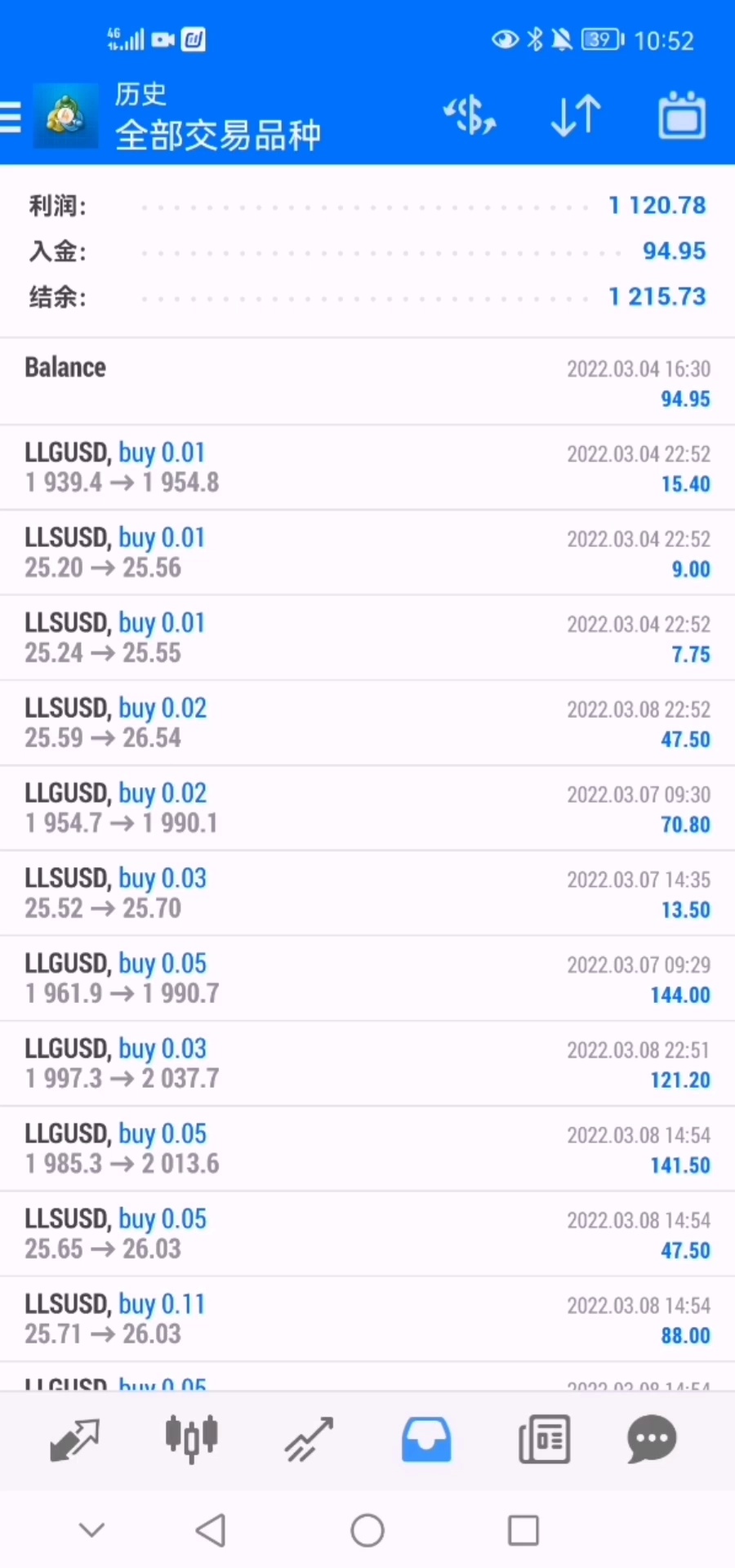735x1568 pixels.
Task: Tap the 全部交易品种 title dropdown
Action: click(218, 136)
